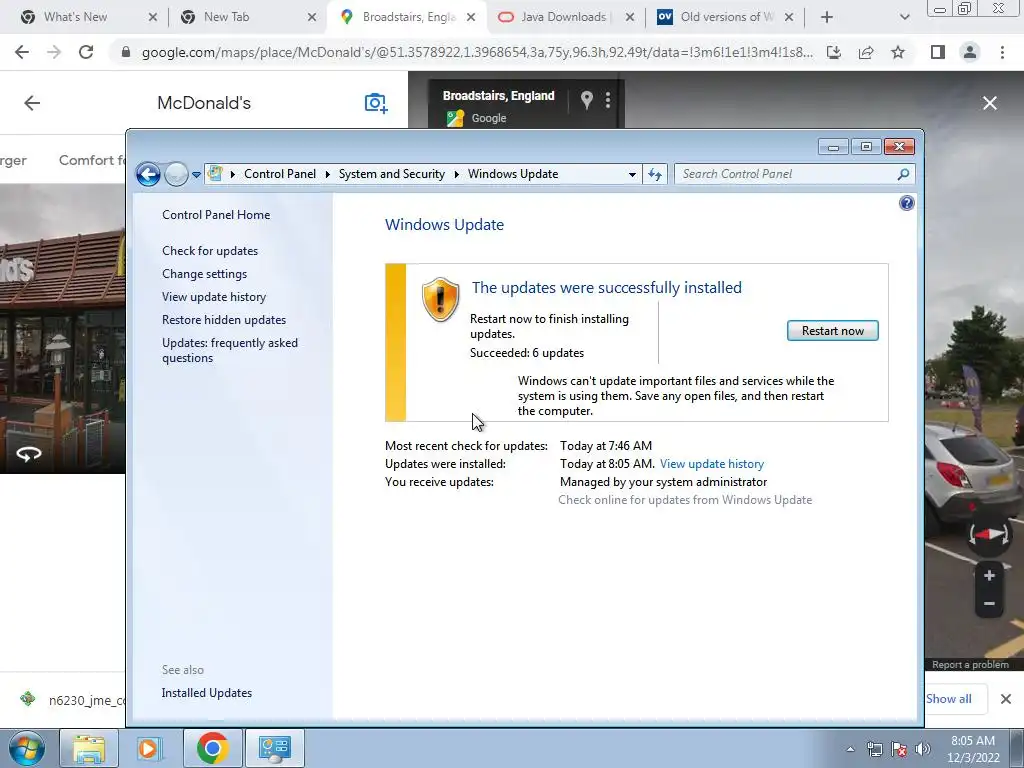Close the Chrome downloads bar
Screen dimensions: 1024x768
[1006, 699]
